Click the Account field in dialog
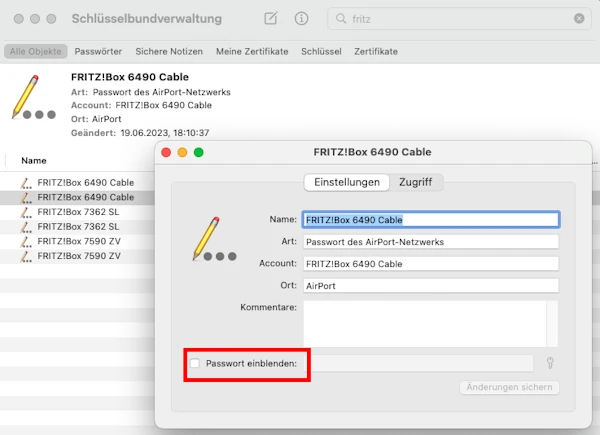This screenshot has height=435, width=600. pos(431,264)
